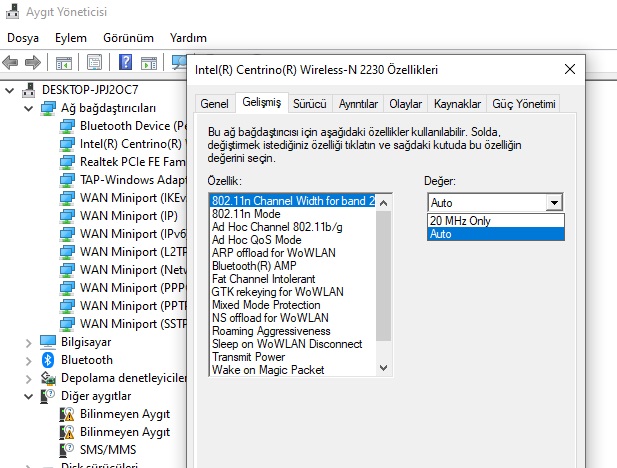The width and height of the screenshot is (617, 468).
Task: Open the Değer dropdown arrow
Action: pyautogui.click(x=554, y=203)
